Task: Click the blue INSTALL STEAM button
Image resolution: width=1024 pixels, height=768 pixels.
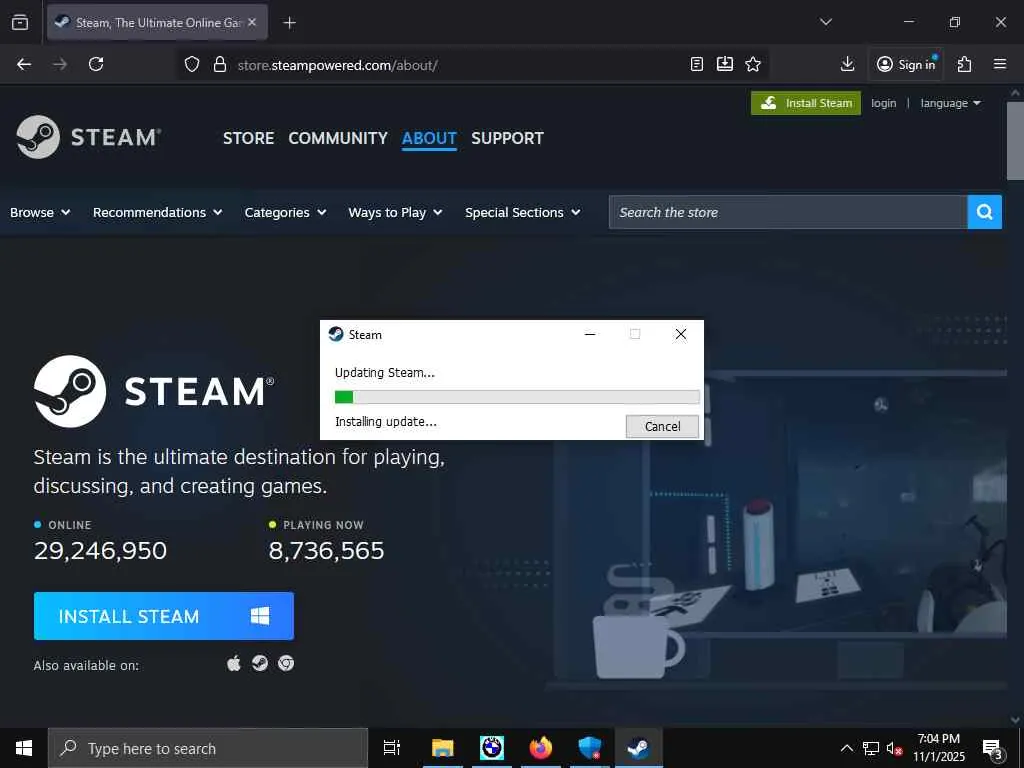Action: click(164, 616)
